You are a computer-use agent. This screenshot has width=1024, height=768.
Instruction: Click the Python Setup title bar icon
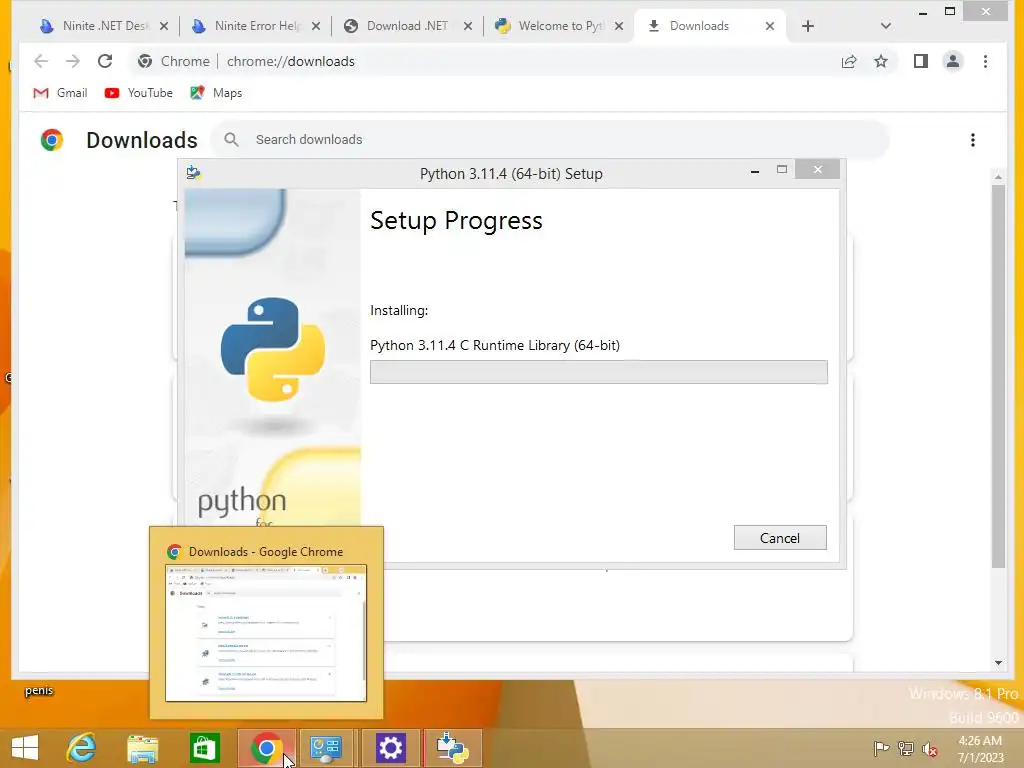(x=193, y=173)
